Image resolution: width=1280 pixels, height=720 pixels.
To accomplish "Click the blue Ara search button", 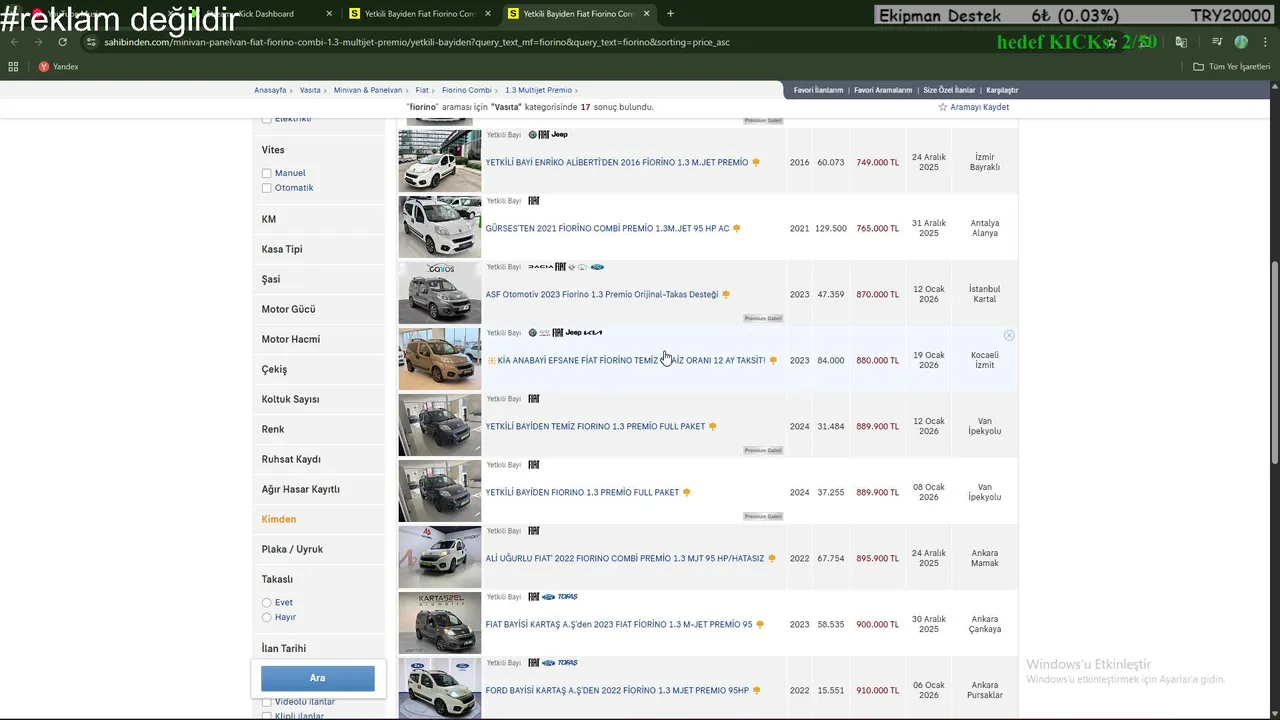I will point(318,678).
